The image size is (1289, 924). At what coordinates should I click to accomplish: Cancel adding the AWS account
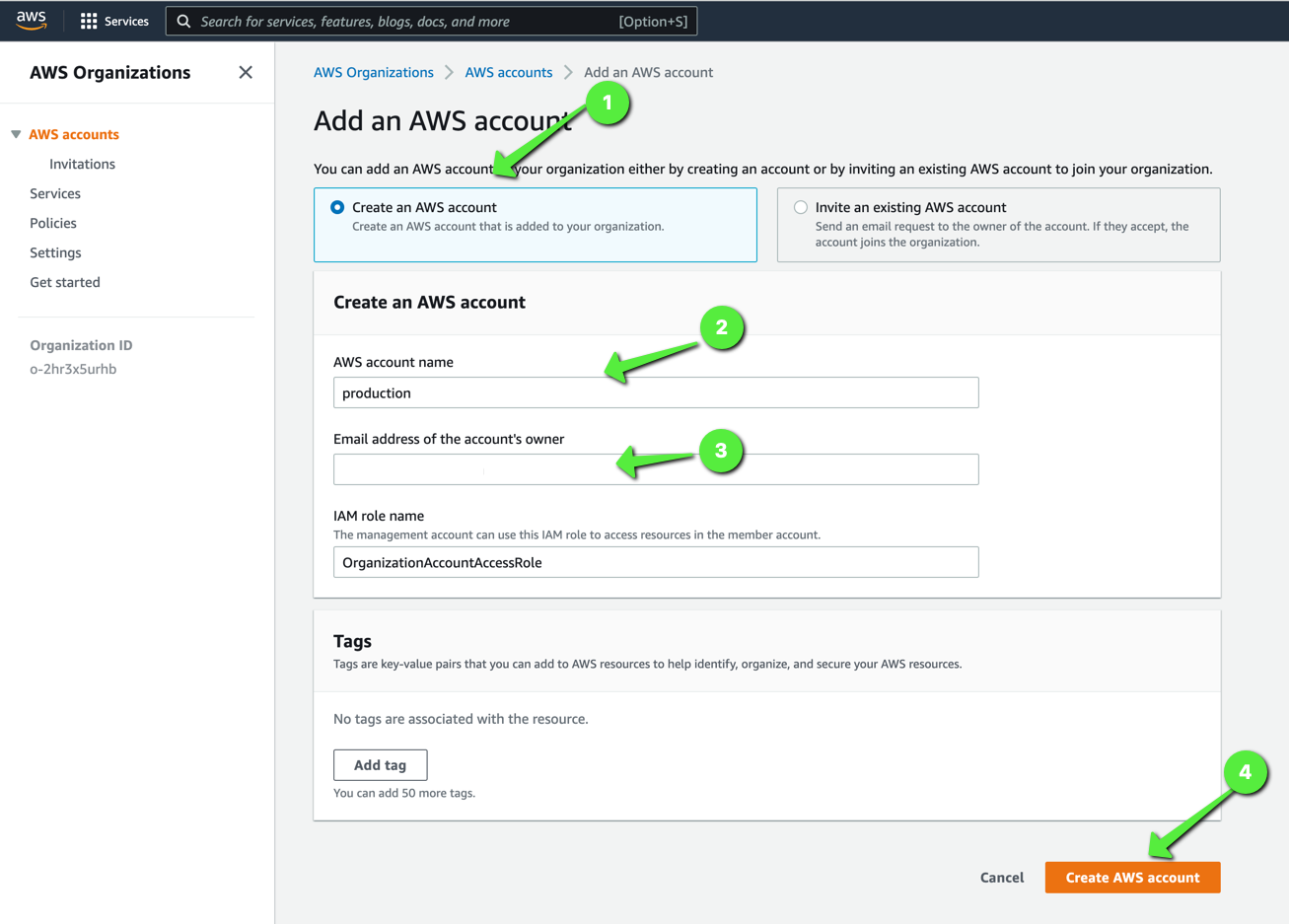point(1002,878)
